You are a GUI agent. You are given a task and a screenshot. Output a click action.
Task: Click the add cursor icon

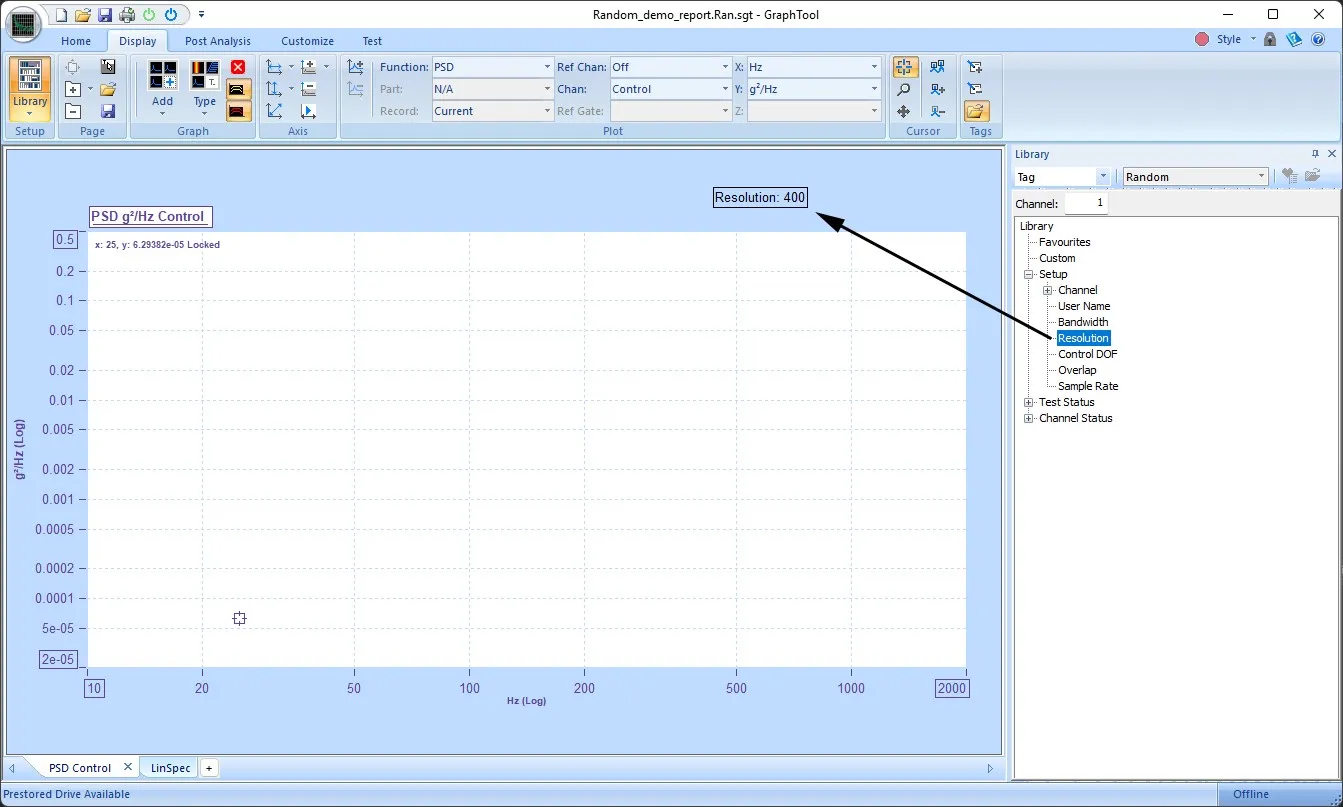coord(938,88)
